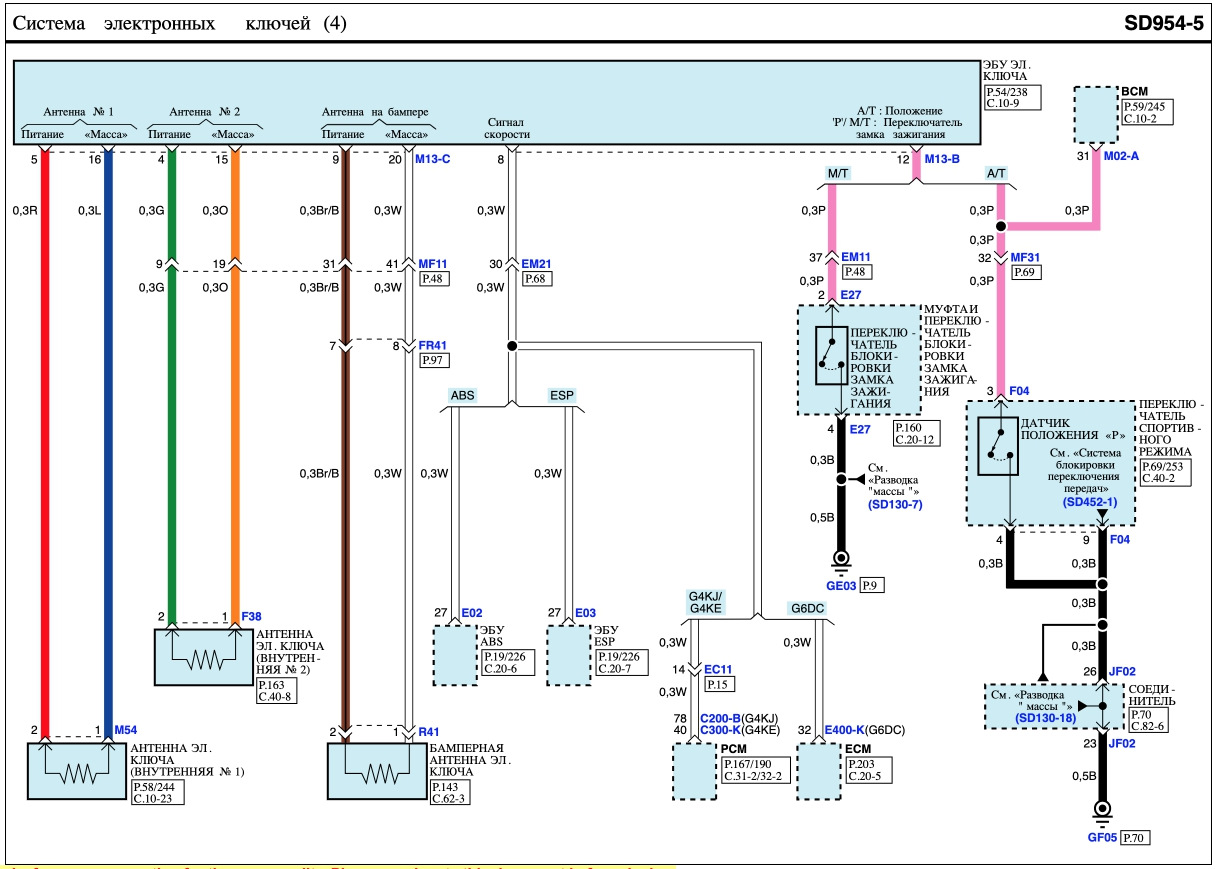The width and height of the screenshot is (1216, 869).
Task: Click the ABS branch label
Action: point(462,395)
